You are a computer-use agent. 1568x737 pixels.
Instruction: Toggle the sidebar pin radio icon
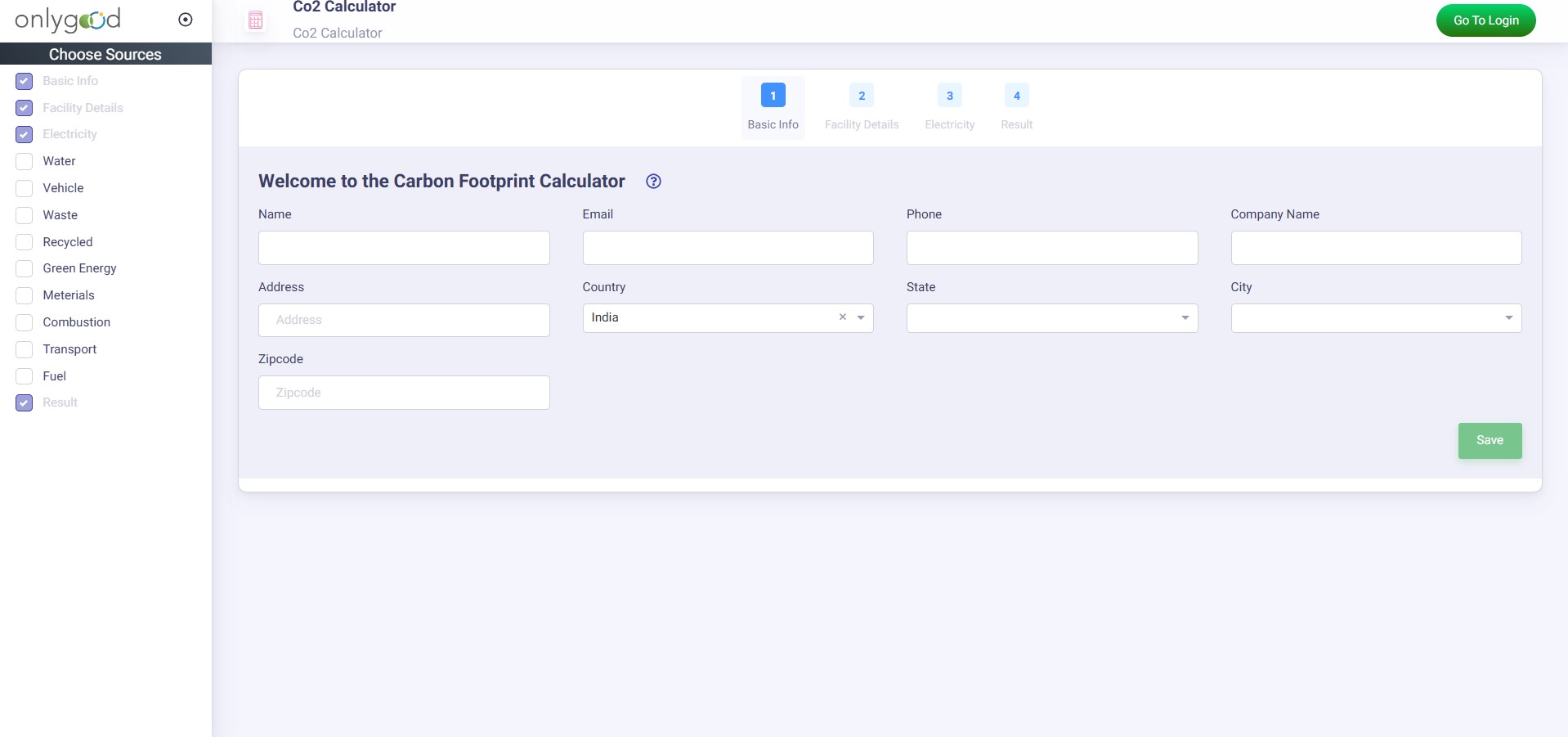point(186,20)
